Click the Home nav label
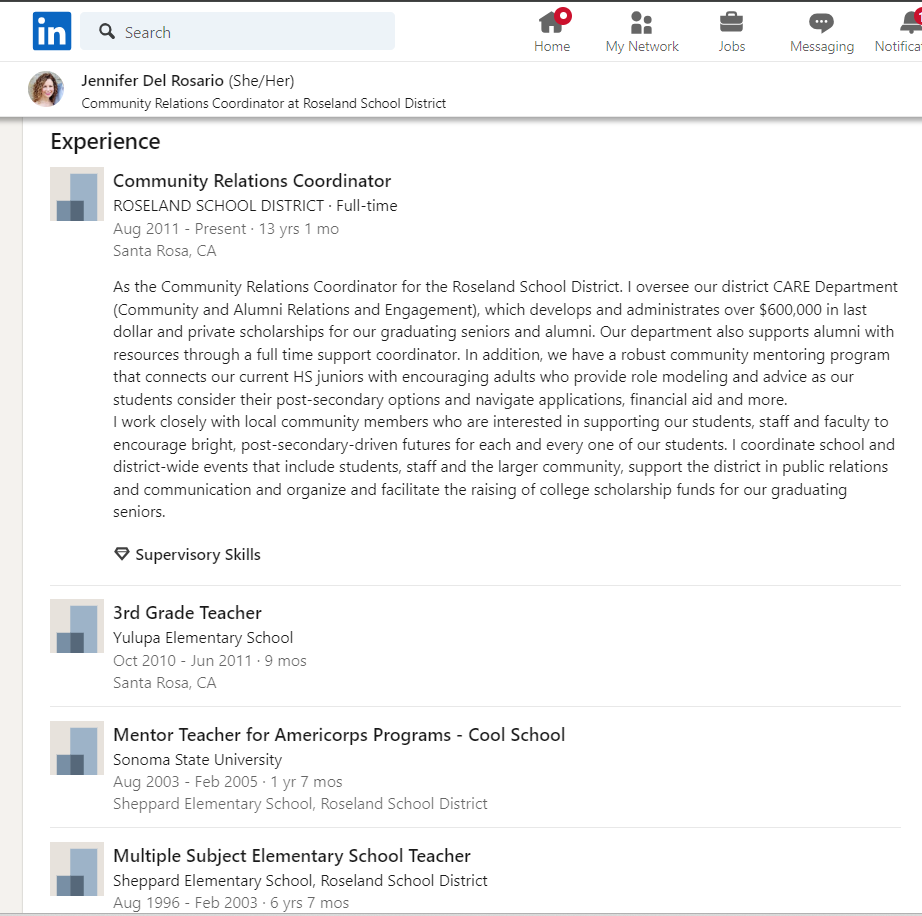The height and width of the screenshot is (916, 922). coord(552,46)
